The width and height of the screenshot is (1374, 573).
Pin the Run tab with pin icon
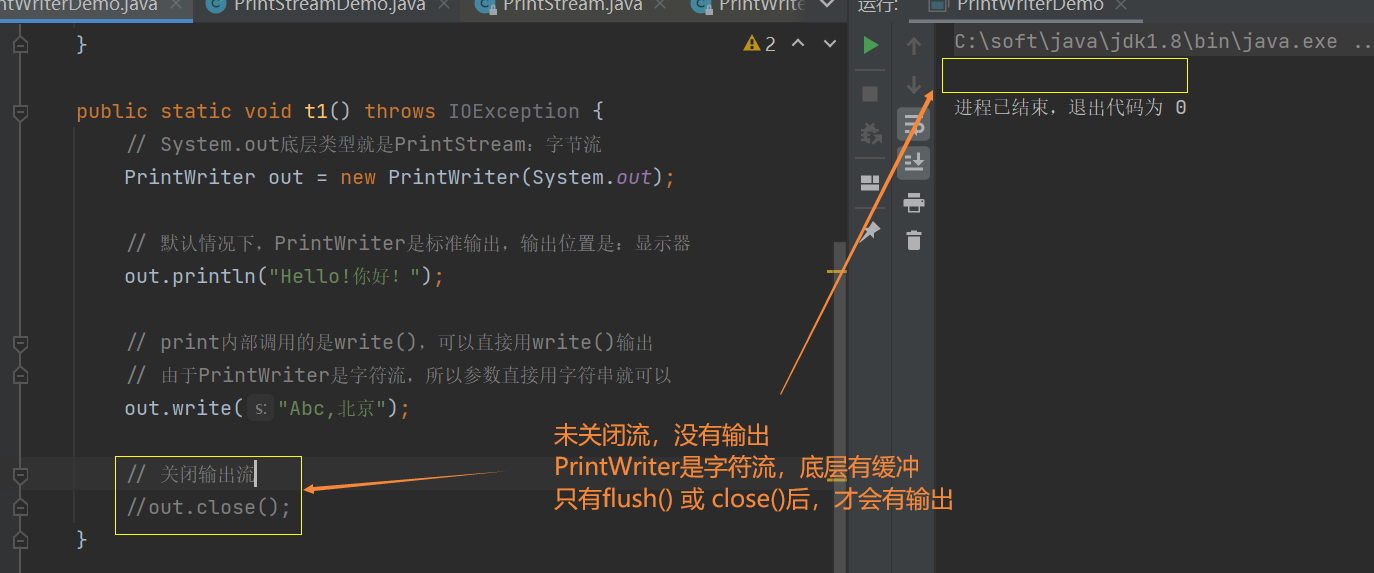click(x=870, y=231)
